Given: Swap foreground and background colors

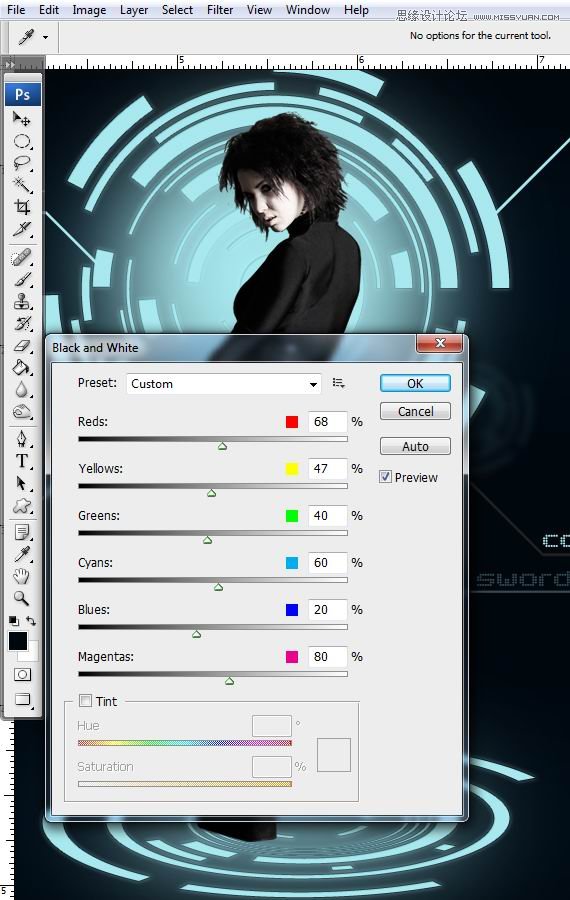Looking at the screenshot, I should pos(31,621).
